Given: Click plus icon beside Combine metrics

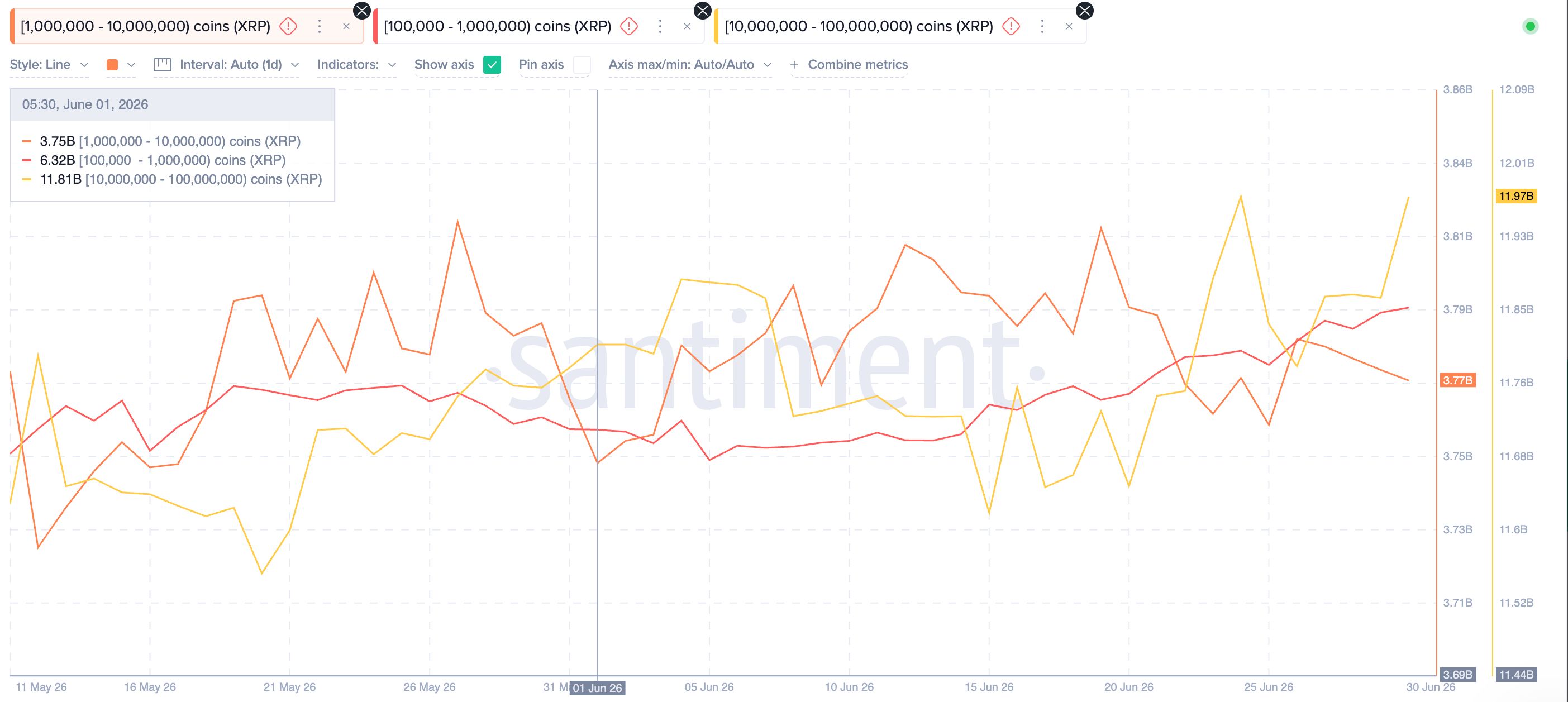Looking at the screenshot, I should click(x=794, y=64).
